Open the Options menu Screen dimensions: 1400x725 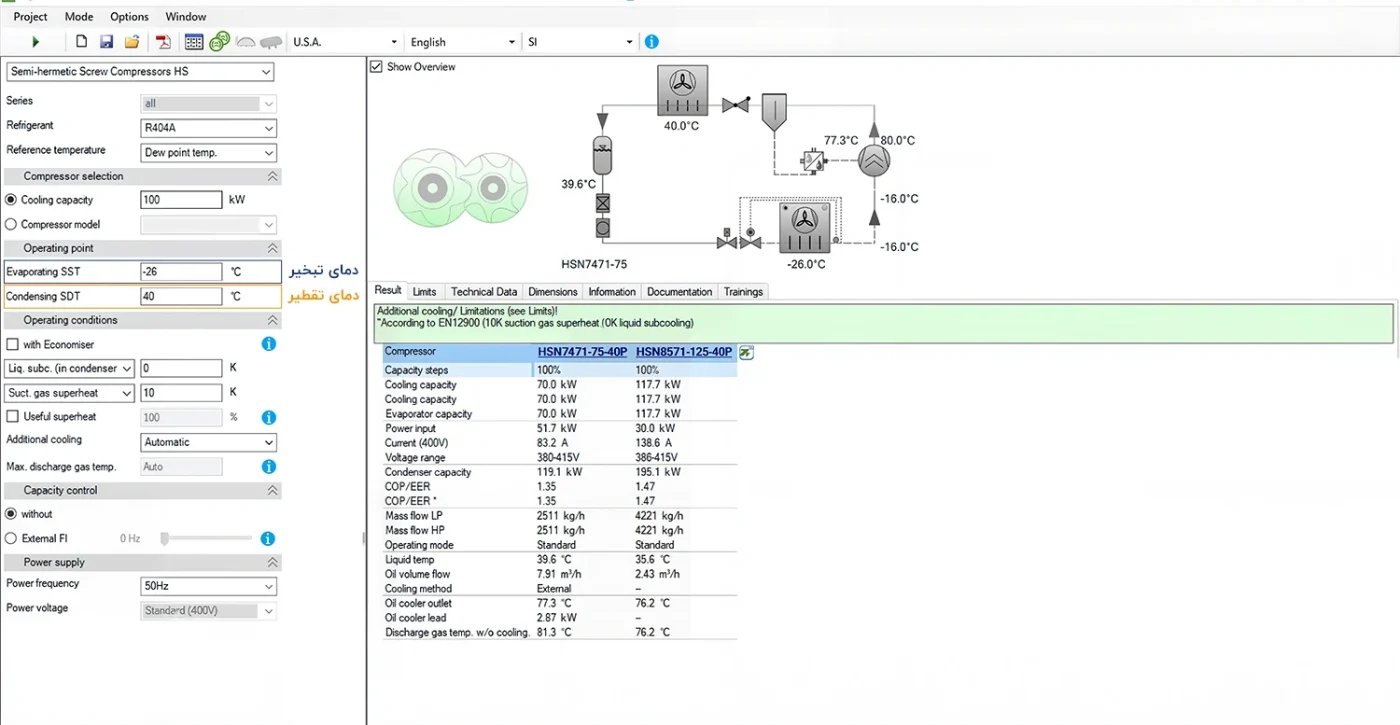coord(129,17)
